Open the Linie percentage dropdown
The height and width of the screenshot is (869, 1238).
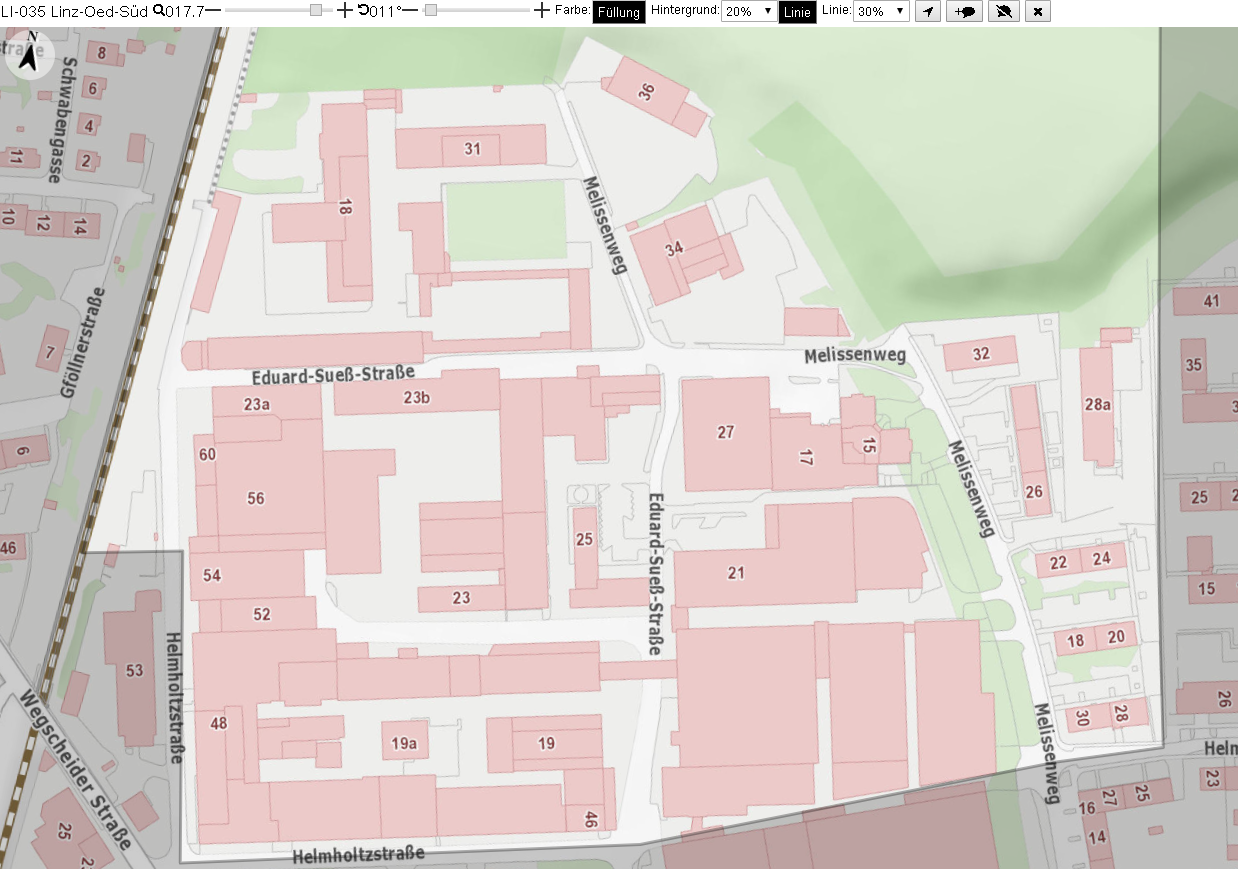(881, 12)
